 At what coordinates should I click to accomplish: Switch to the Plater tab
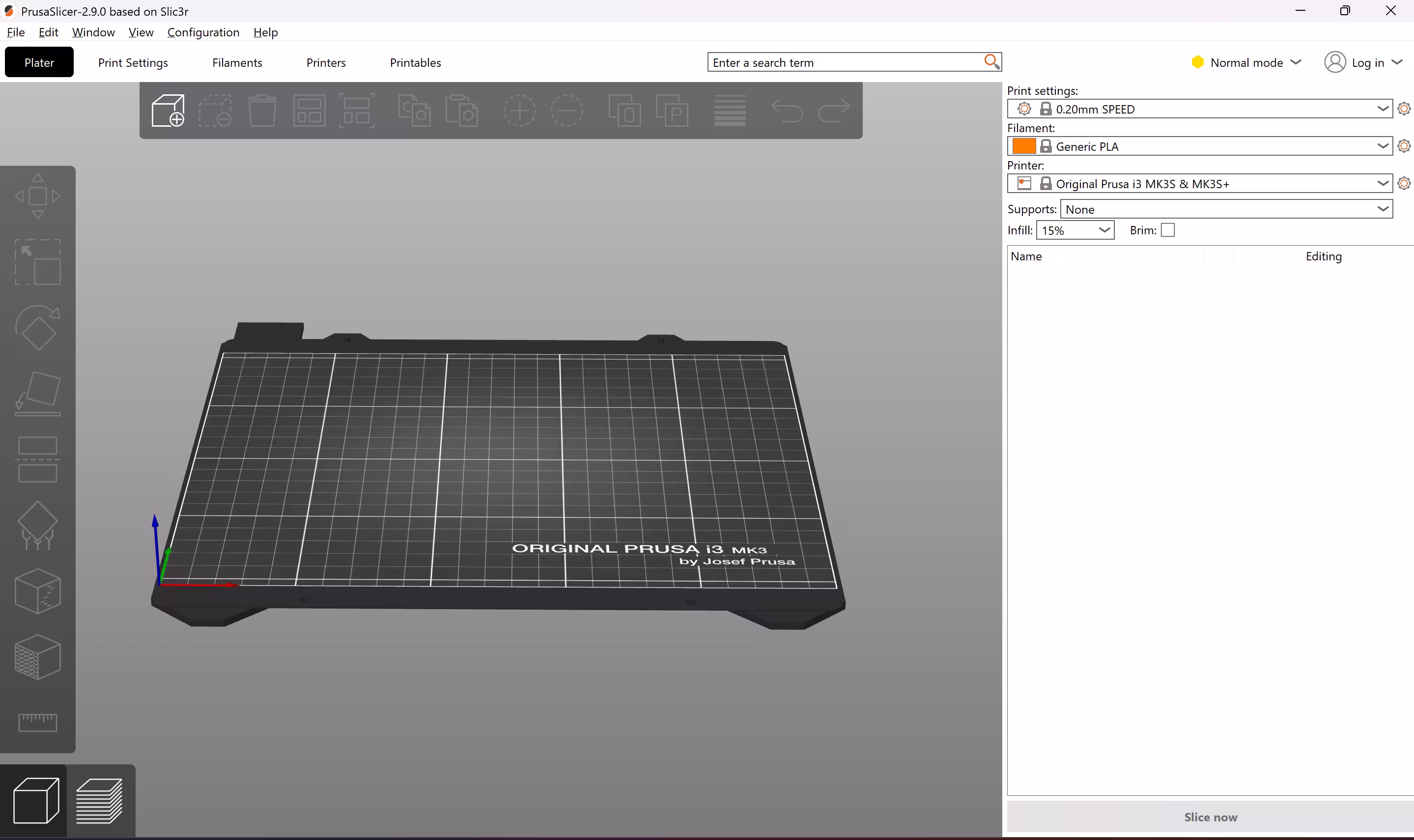(39, 62)
